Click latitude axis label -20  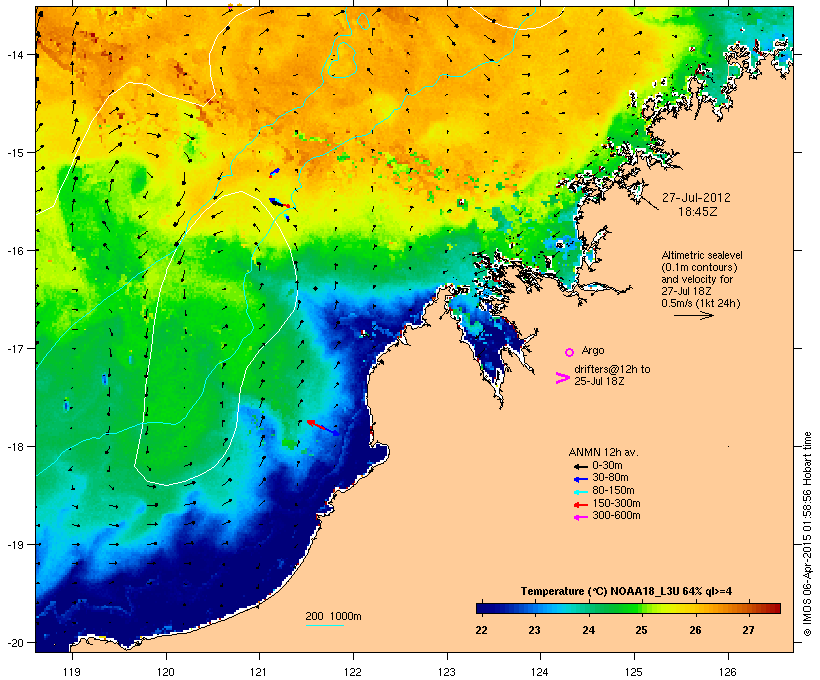coord(15,642)
